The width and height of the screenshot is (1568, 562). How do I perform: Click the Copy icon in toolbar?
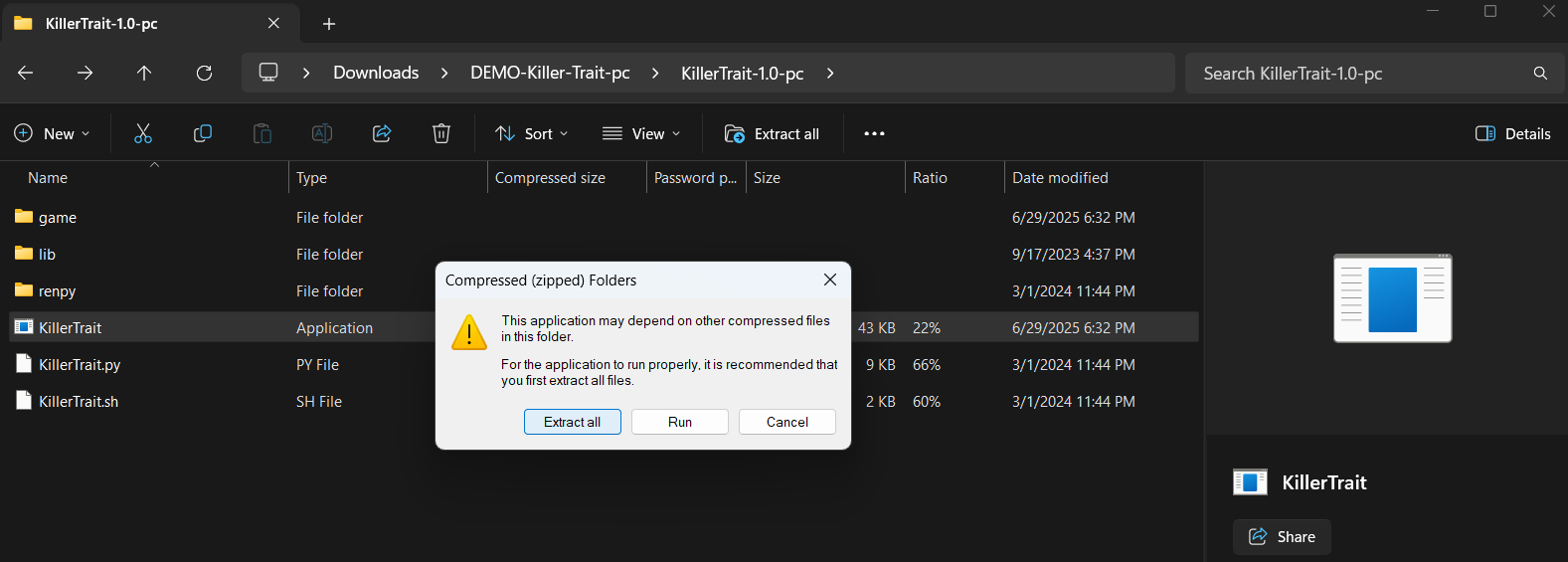pos(203,133)
